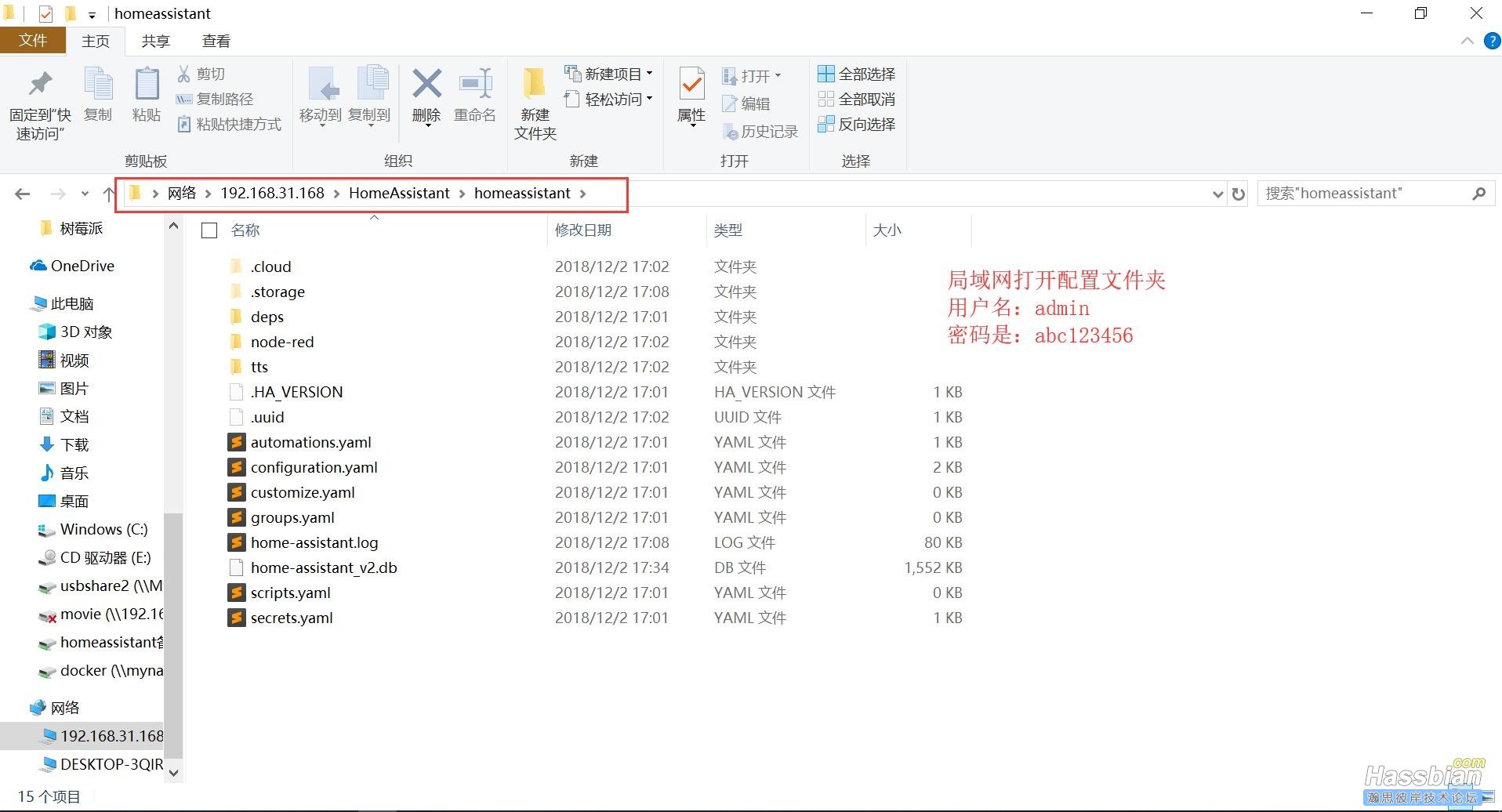Switch to the Home (主页) tab
This screenshot has height=812, width=1502.
(x=96, y=41)
